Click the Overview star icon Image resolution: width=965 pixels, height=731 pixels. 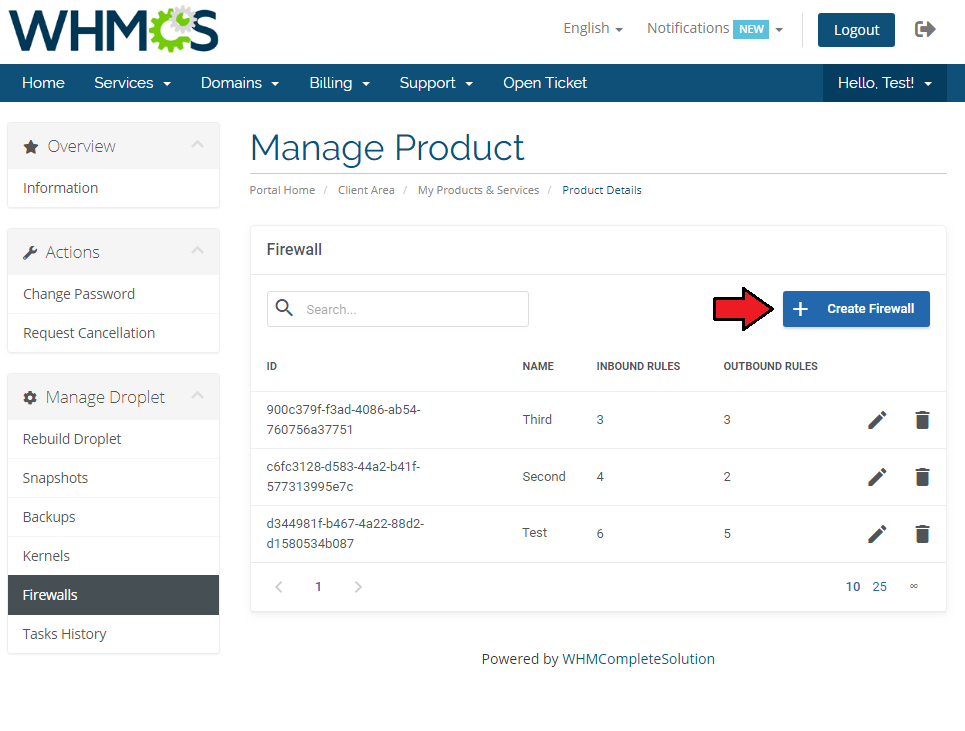click(x=31, y=147)
